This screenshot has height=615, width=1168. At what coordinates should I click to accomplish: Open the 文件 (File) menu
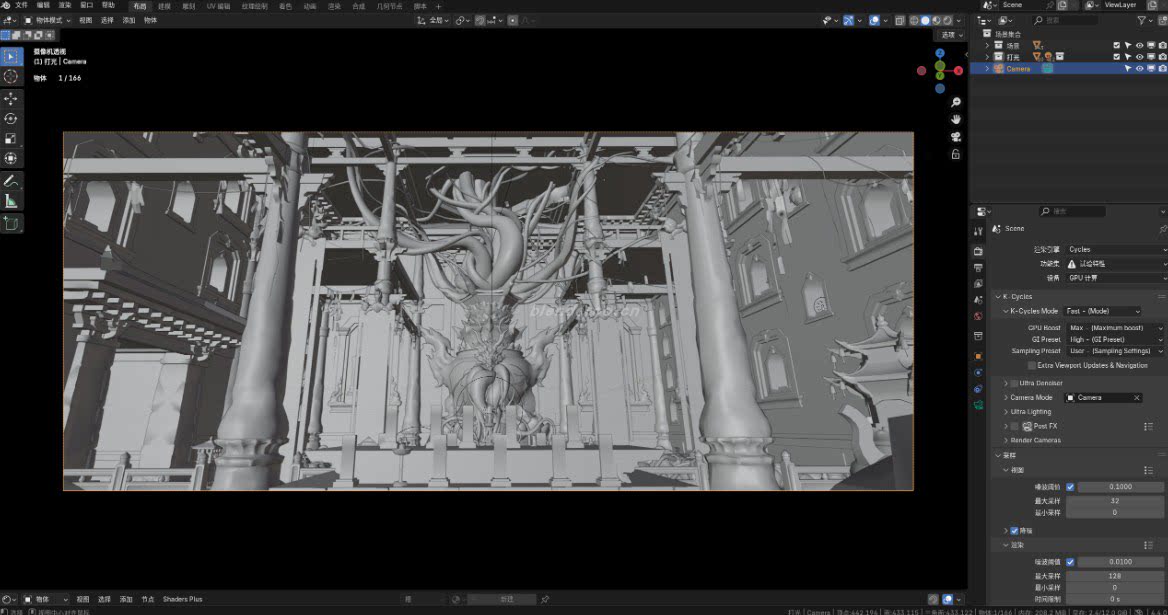(21, 5)
